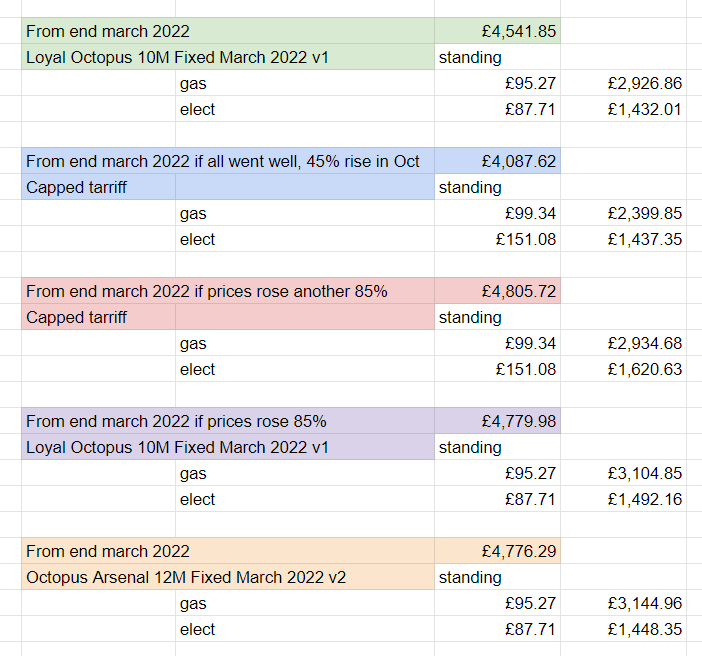Image resolution: width=702 pixels, height=656 pixels.
Task: Select the elect cost cell £1,492.16
Action: click(623, 499)
